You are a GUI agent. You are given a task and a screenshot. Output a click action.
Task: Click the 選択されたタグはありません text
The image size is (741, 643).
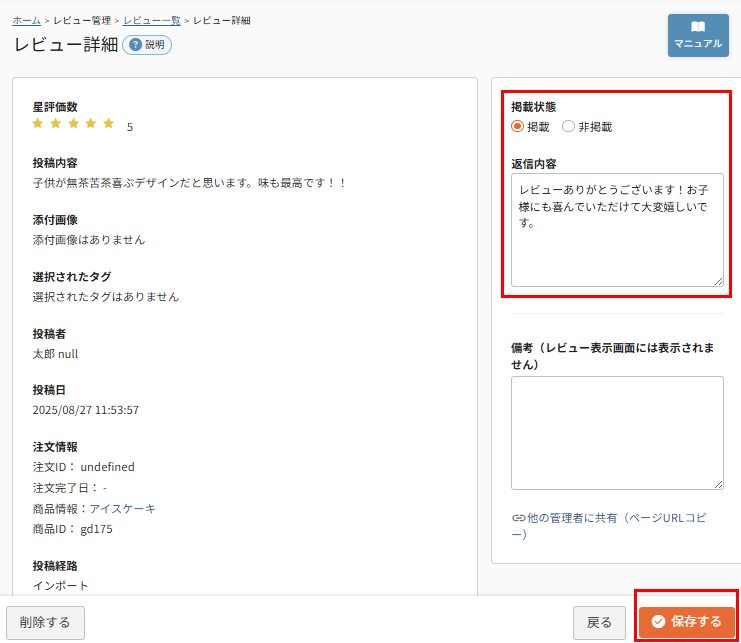(x=106, y=297)
